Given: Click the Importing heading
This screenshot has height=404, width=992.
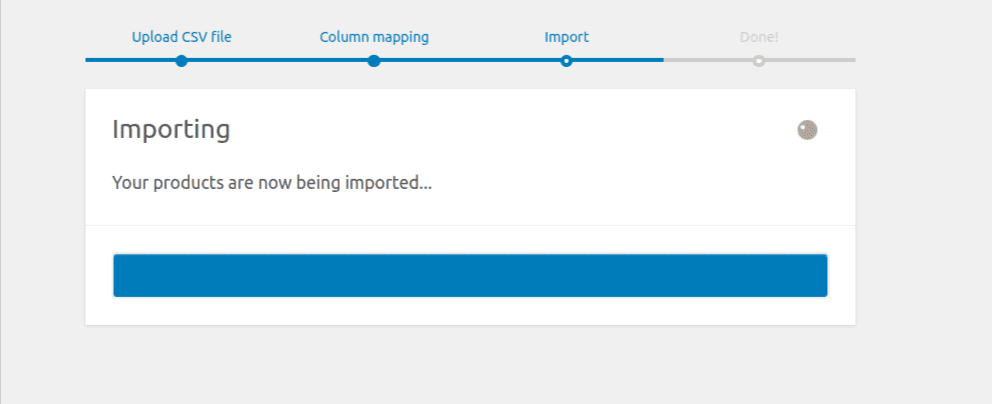Looking at the screenshot, I should pos(171,129).
